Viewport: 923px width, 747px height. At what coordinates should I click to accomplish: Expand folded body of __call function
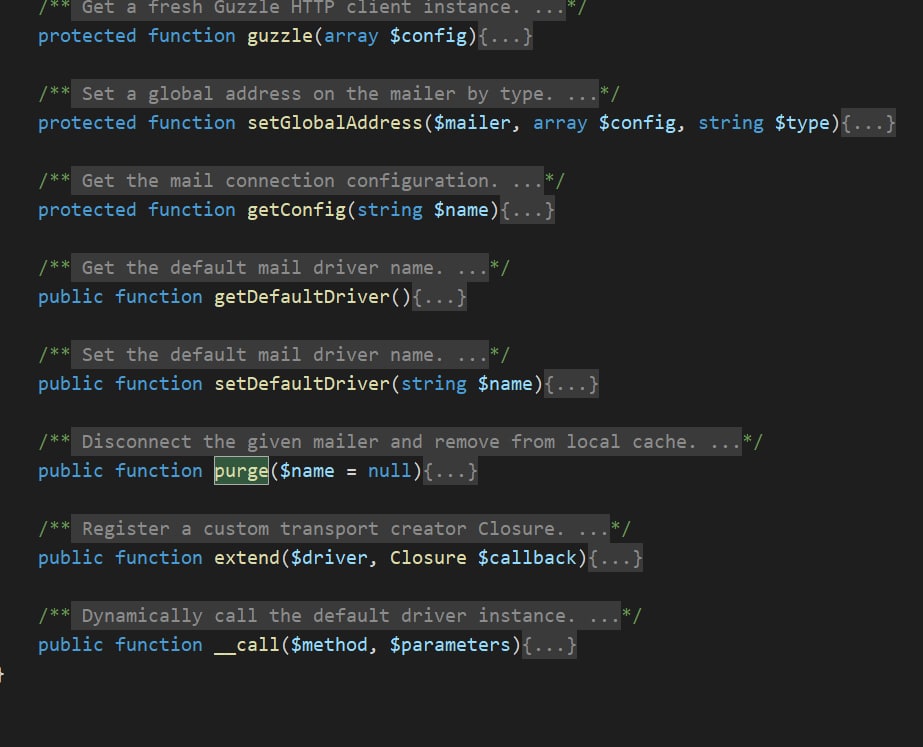coord(549,645)
